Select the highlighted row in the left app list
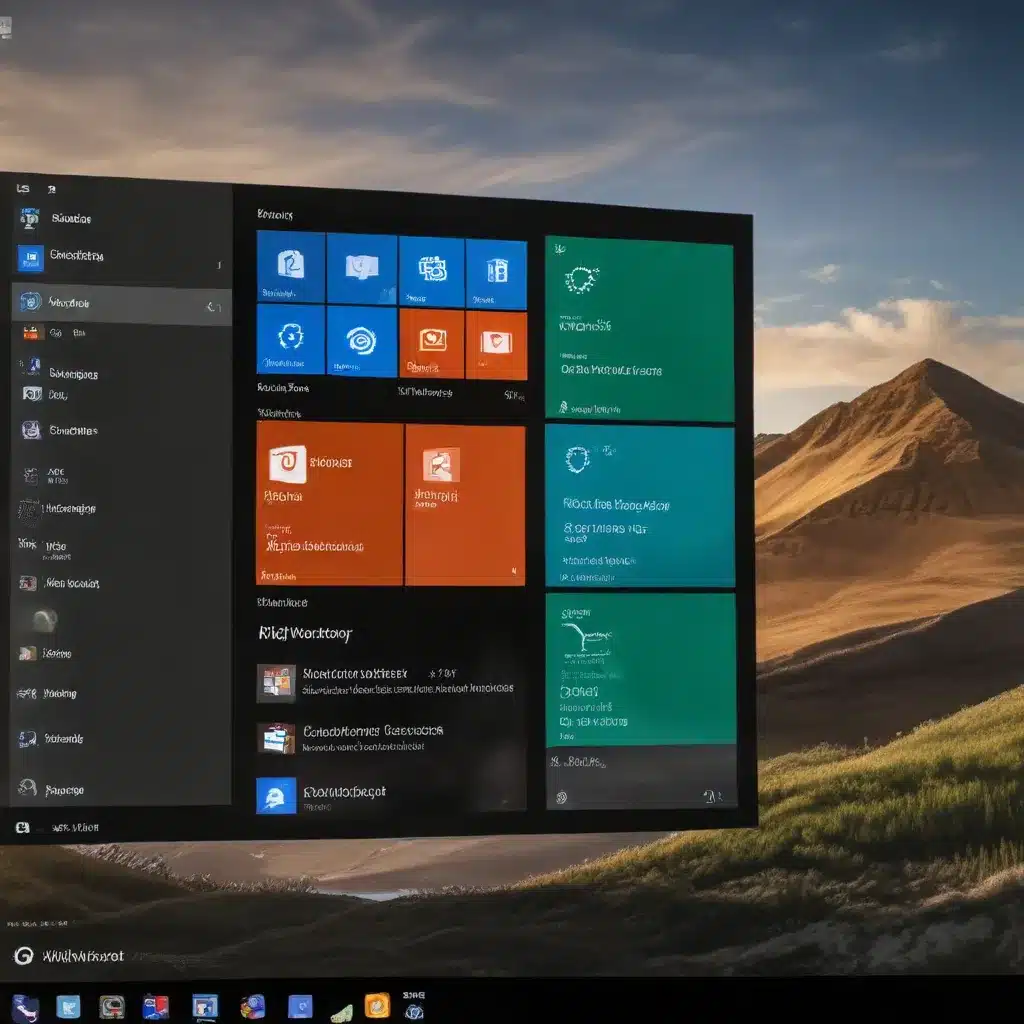Viewport: 1024px width, 1024px height. point(121,304)
